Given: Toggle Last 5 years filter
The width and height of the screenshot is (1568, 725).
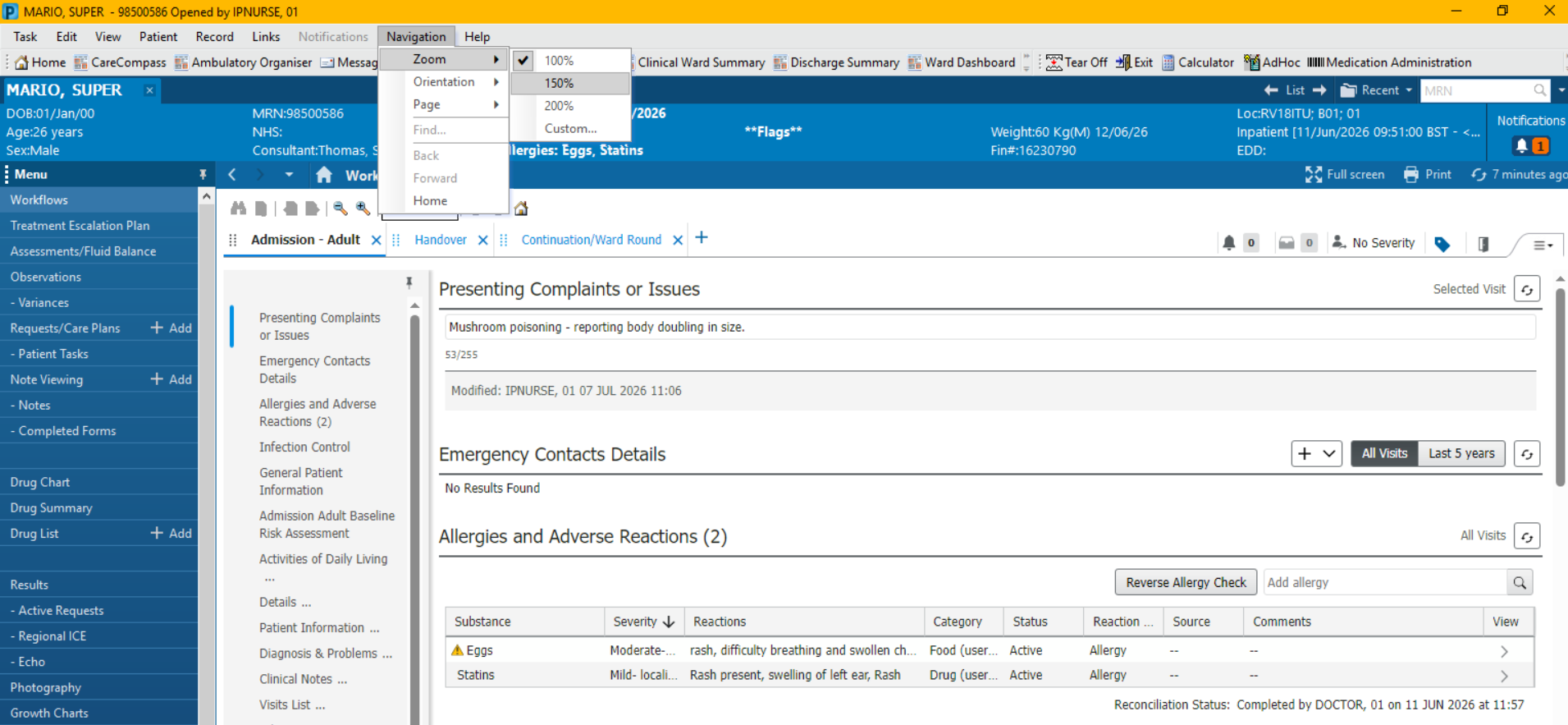Looking at the screenshot, I should point(1461,454).
